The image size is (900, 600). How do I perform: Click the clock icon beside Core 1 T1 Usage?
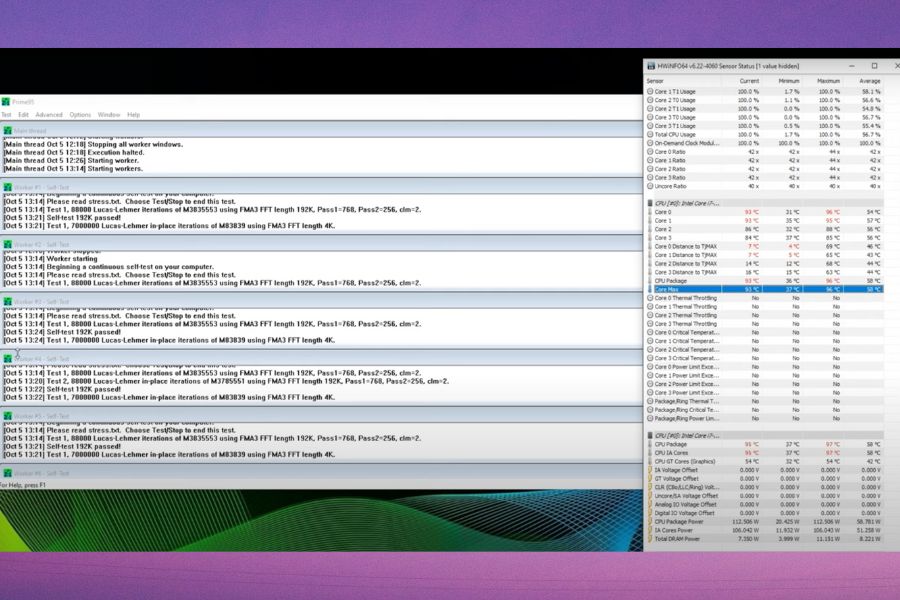(x=650, y=91)
